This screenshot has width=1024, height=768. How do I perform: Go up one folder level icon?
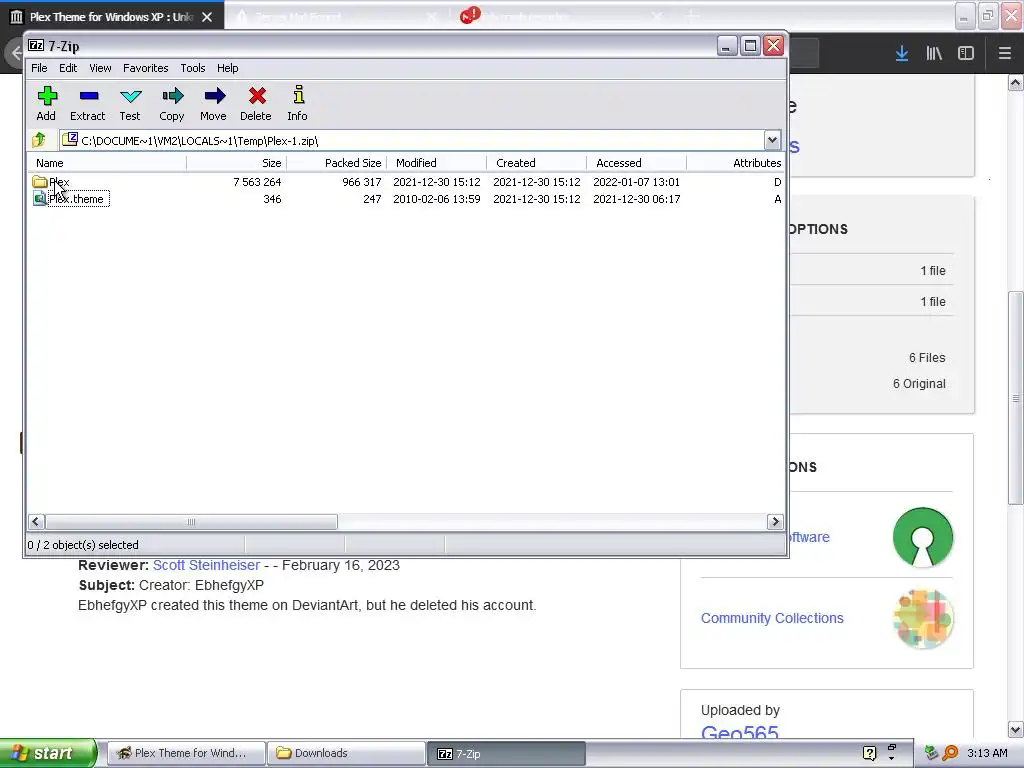(x=39, y=140)
